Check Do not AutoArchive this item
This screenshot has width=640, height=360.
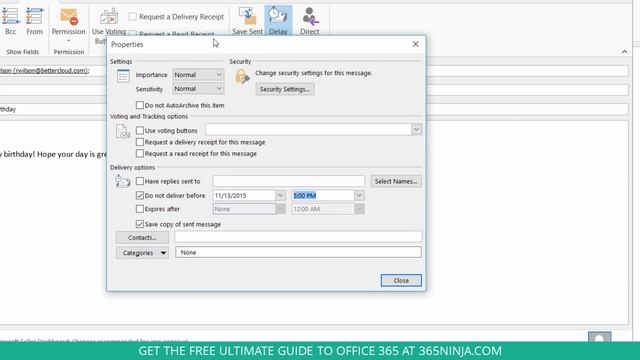[140, 105]
